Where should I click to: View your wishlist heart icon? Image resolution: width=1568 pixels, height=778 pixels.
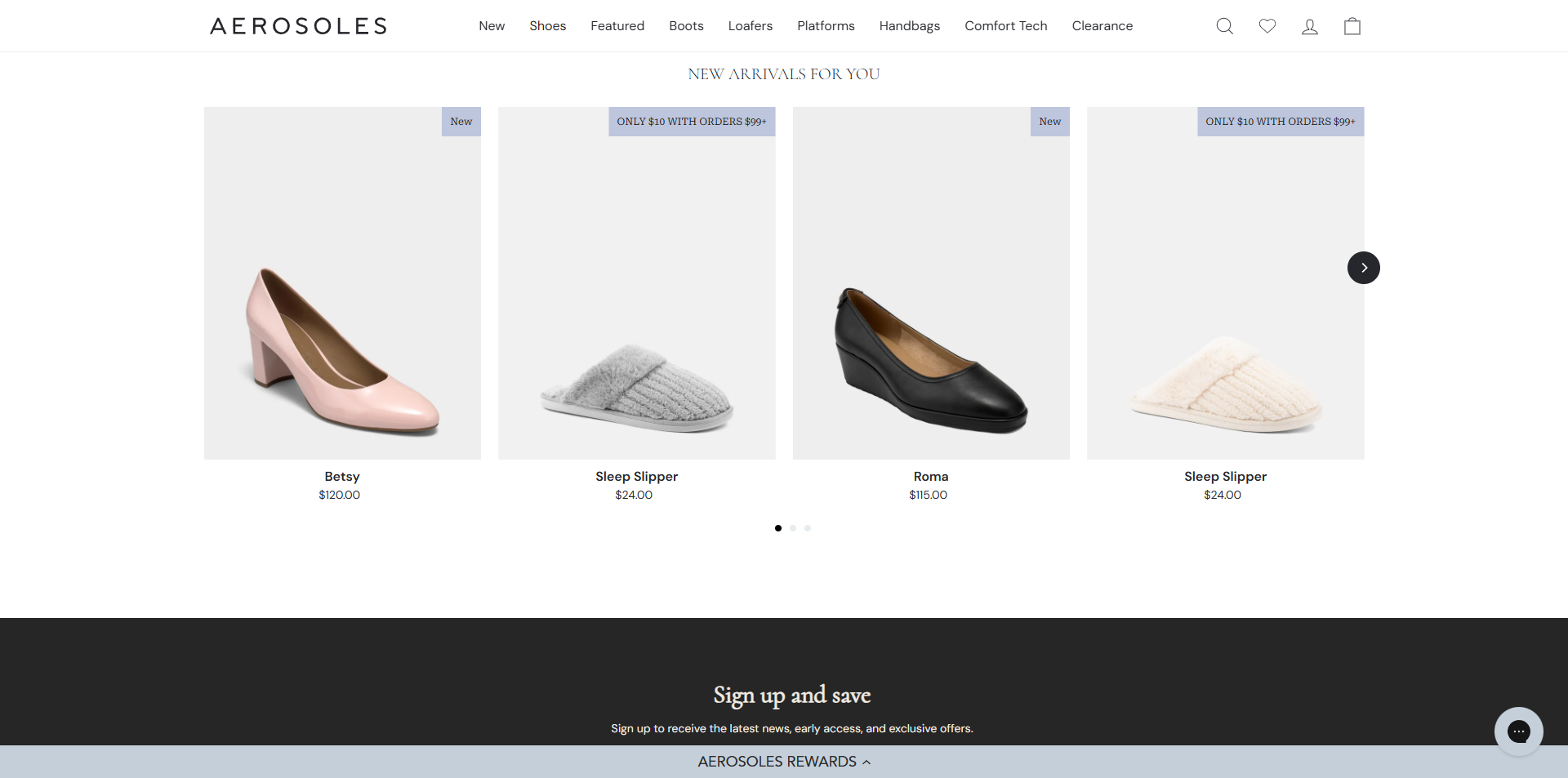pos(1267,25)
